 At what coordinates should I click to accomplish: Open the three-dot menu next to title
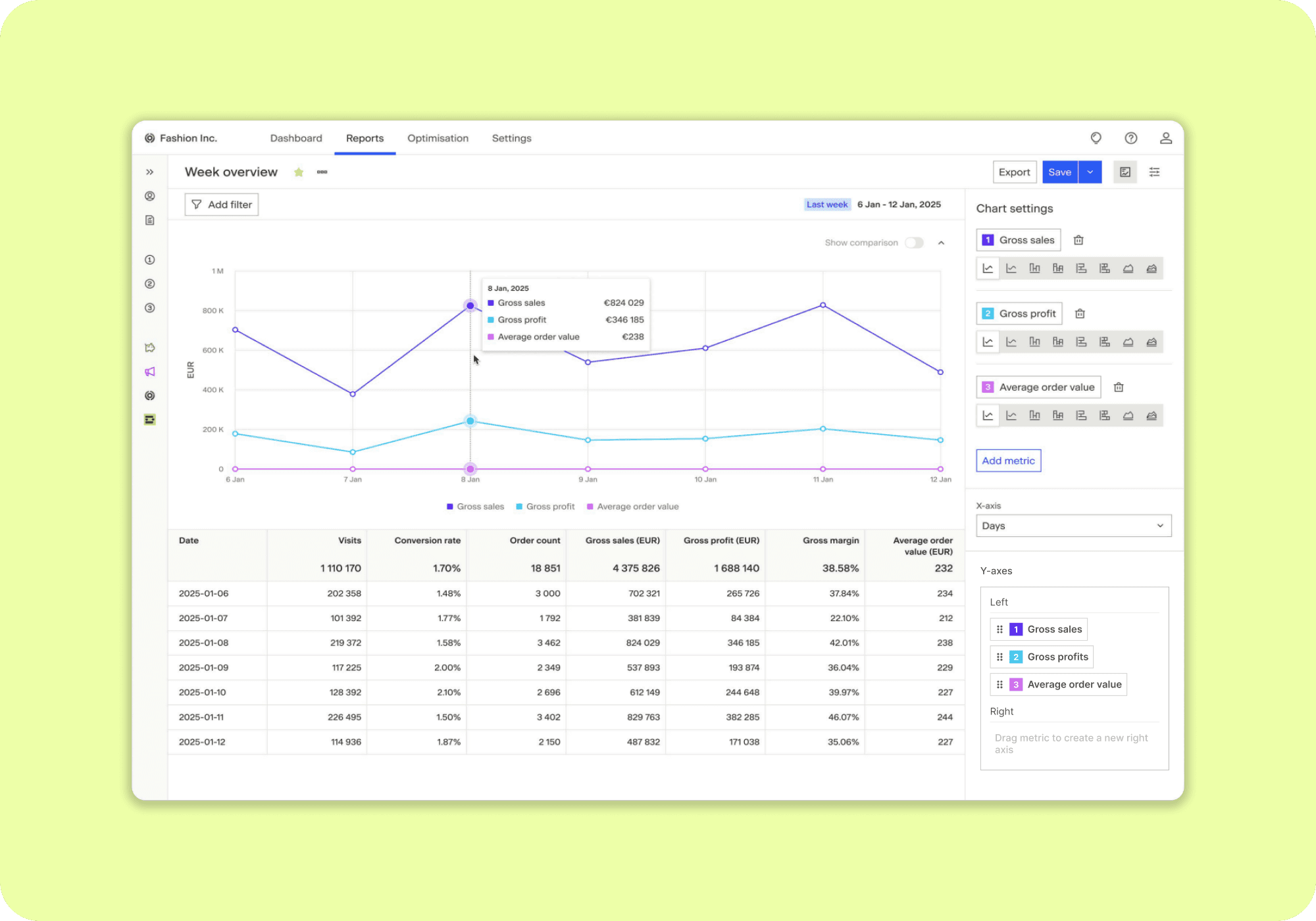click(322, 172)
